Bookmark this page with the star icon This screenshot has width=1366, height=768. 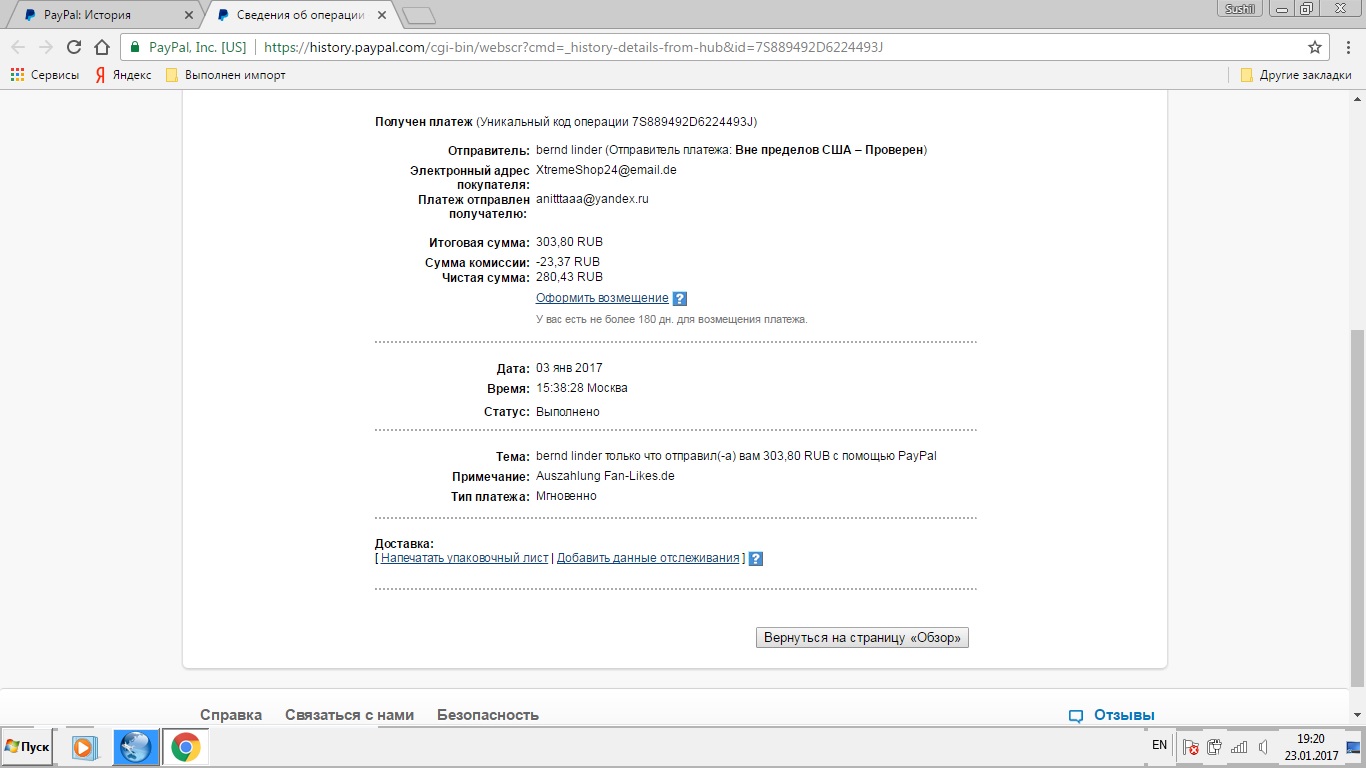pyautogui.click(x=1315, y=47)
